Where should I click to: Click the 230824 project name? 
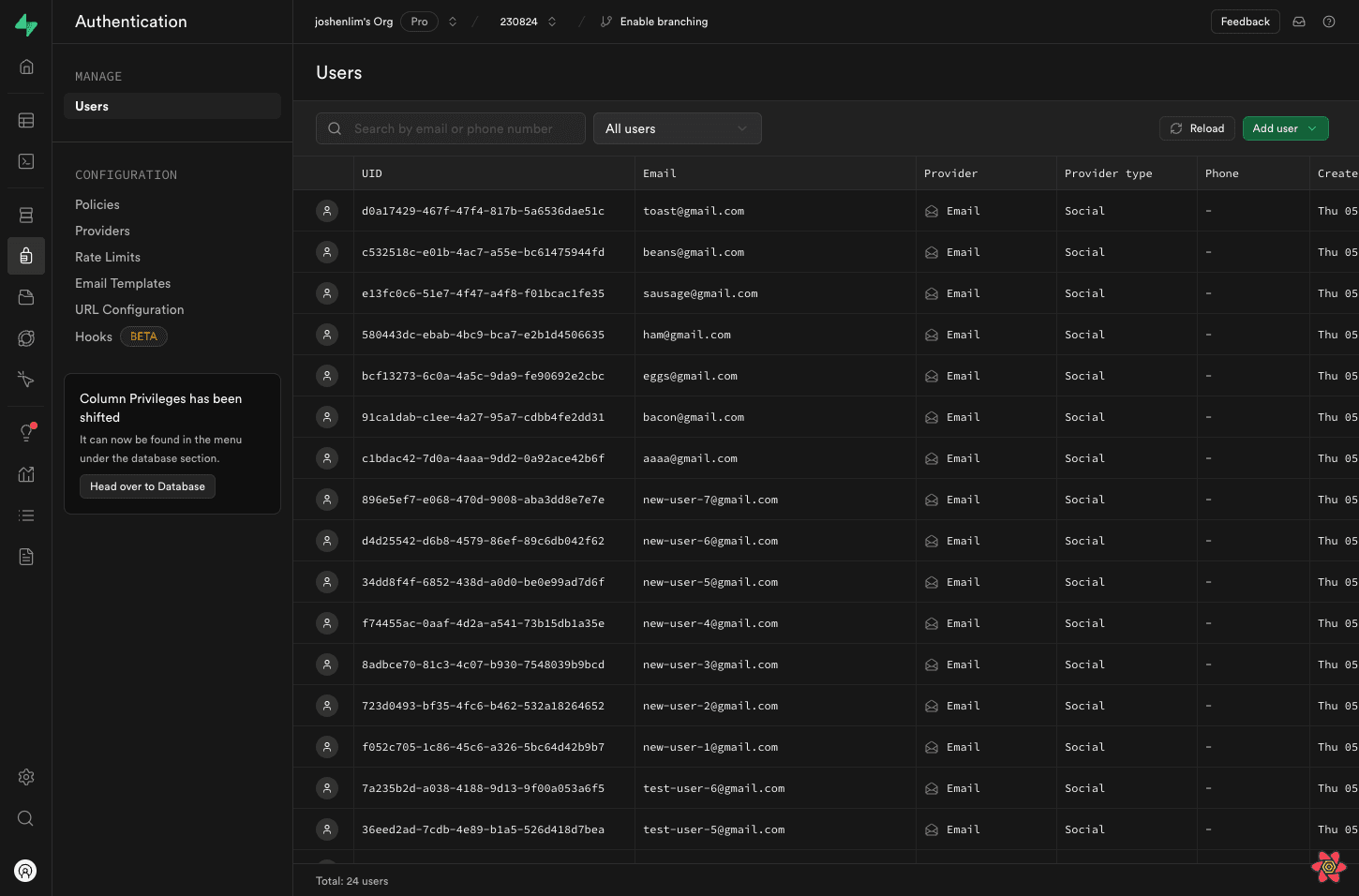(x=518, y=22)
